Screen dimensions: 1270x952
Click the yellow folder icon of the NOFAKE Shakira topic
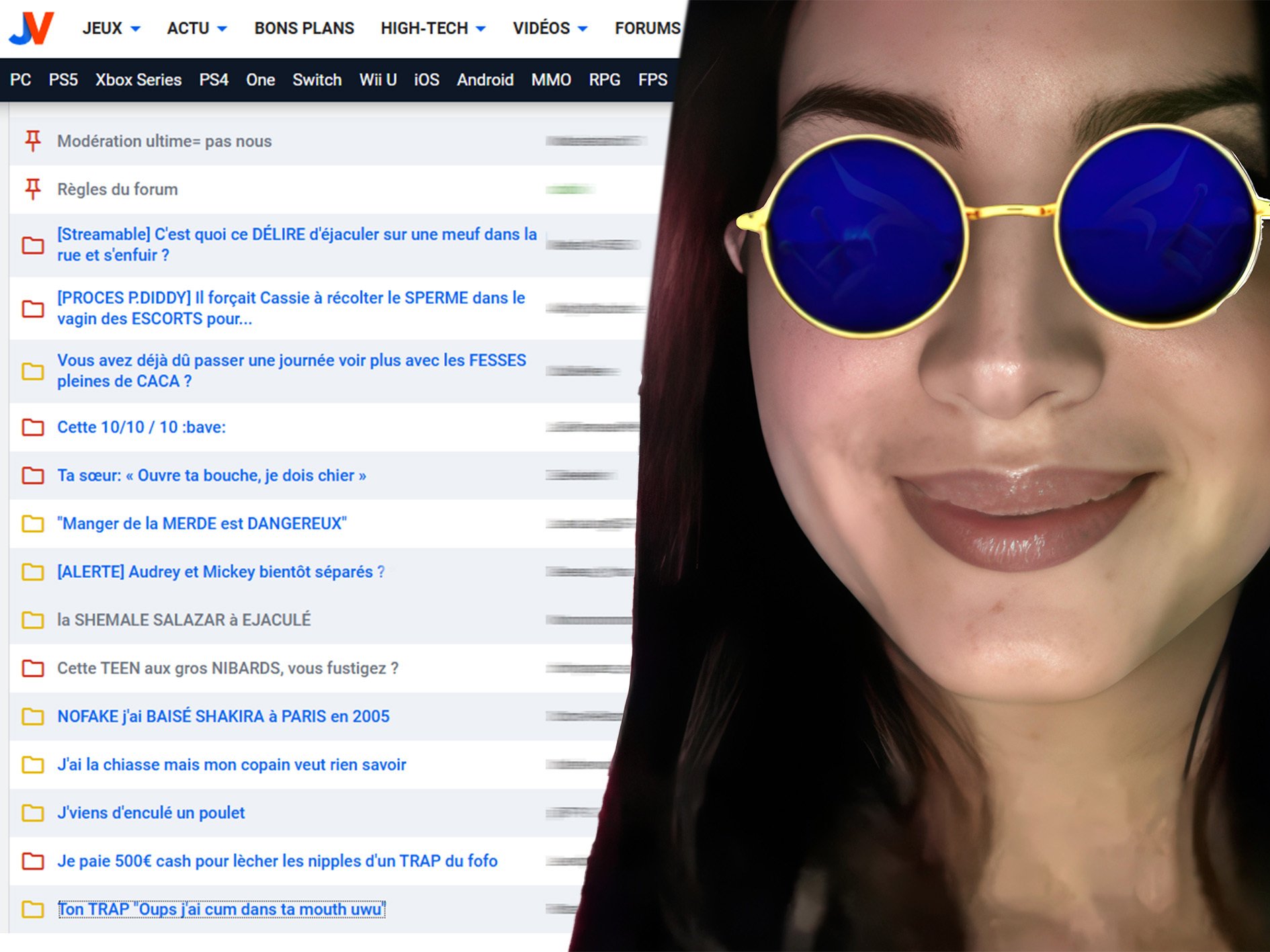pyautogui.click(x=32, y=716)
